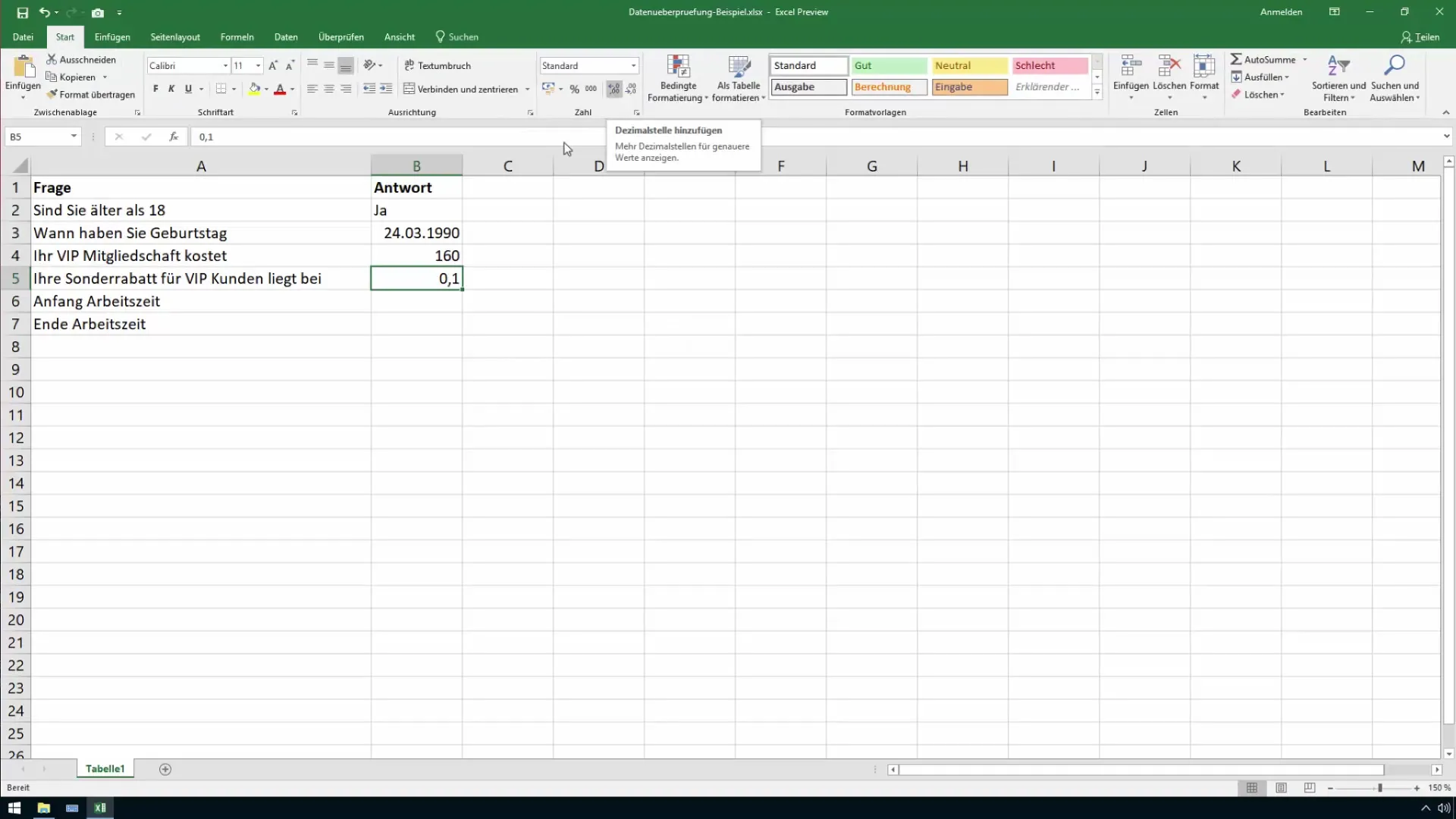The height and width of the screenshot is (819, 1456).
Task: Switch to Page Layout view in status bar
Action: click(x=1281, y=788)
